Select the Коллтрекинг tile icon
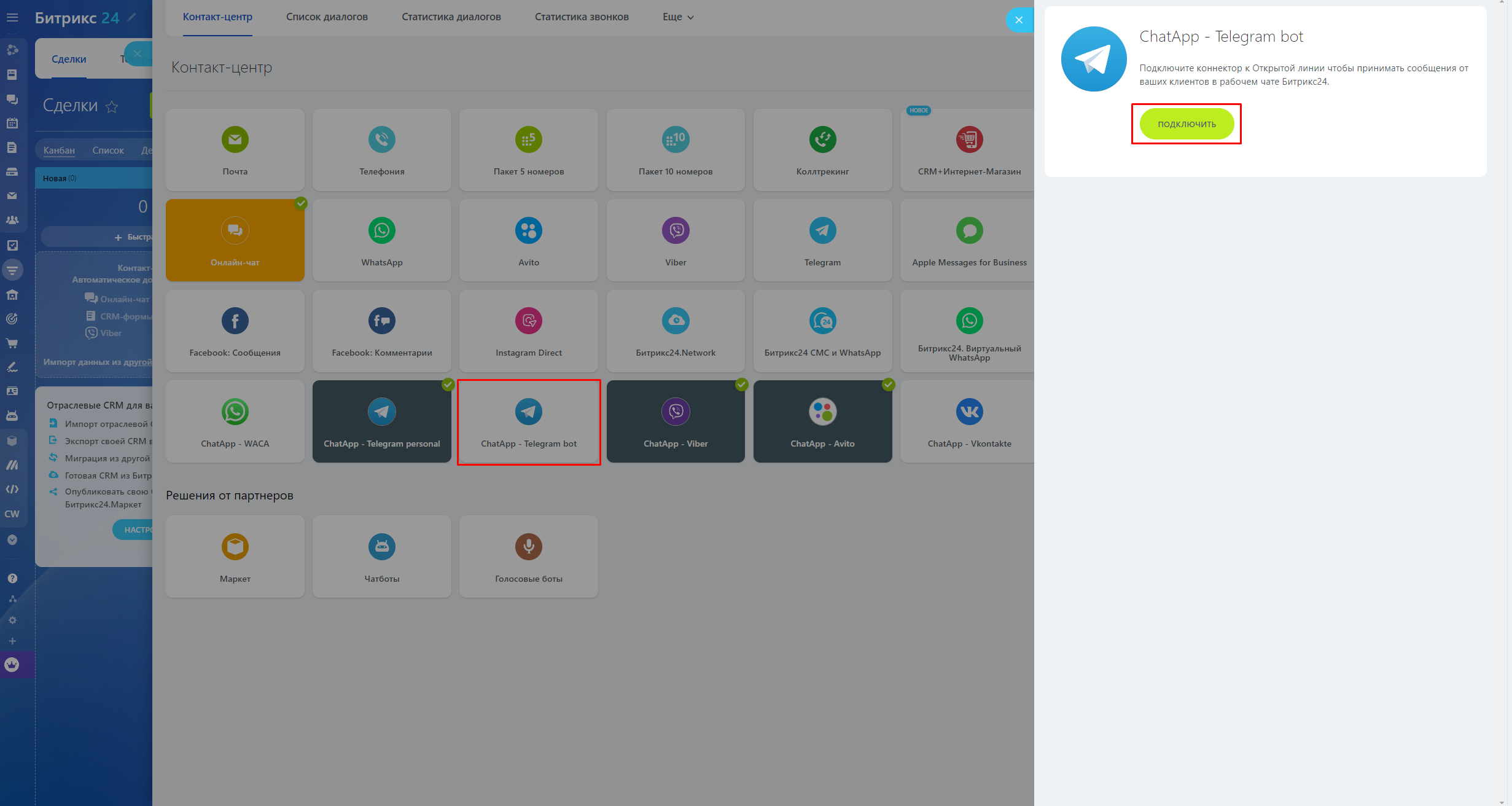1512x806 pixels. point(822,140)
